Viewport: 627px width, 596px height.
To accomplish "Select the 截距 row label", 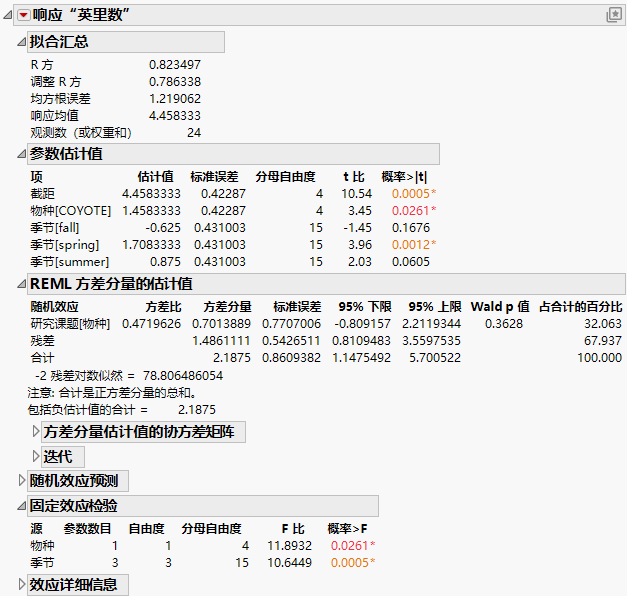I will [42, 194].
